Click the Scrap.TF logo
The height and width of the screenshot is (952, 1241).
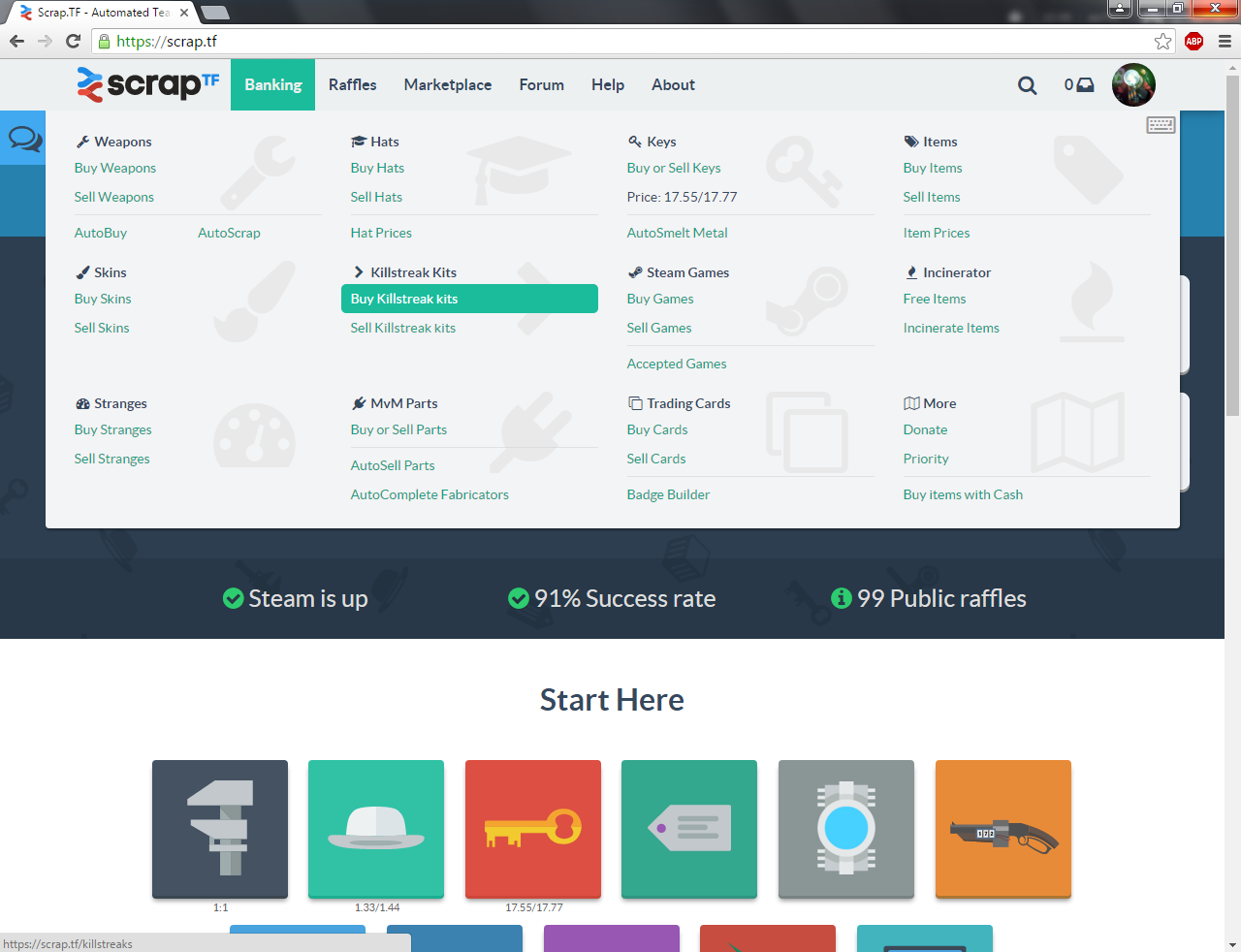tap(148, 84)
